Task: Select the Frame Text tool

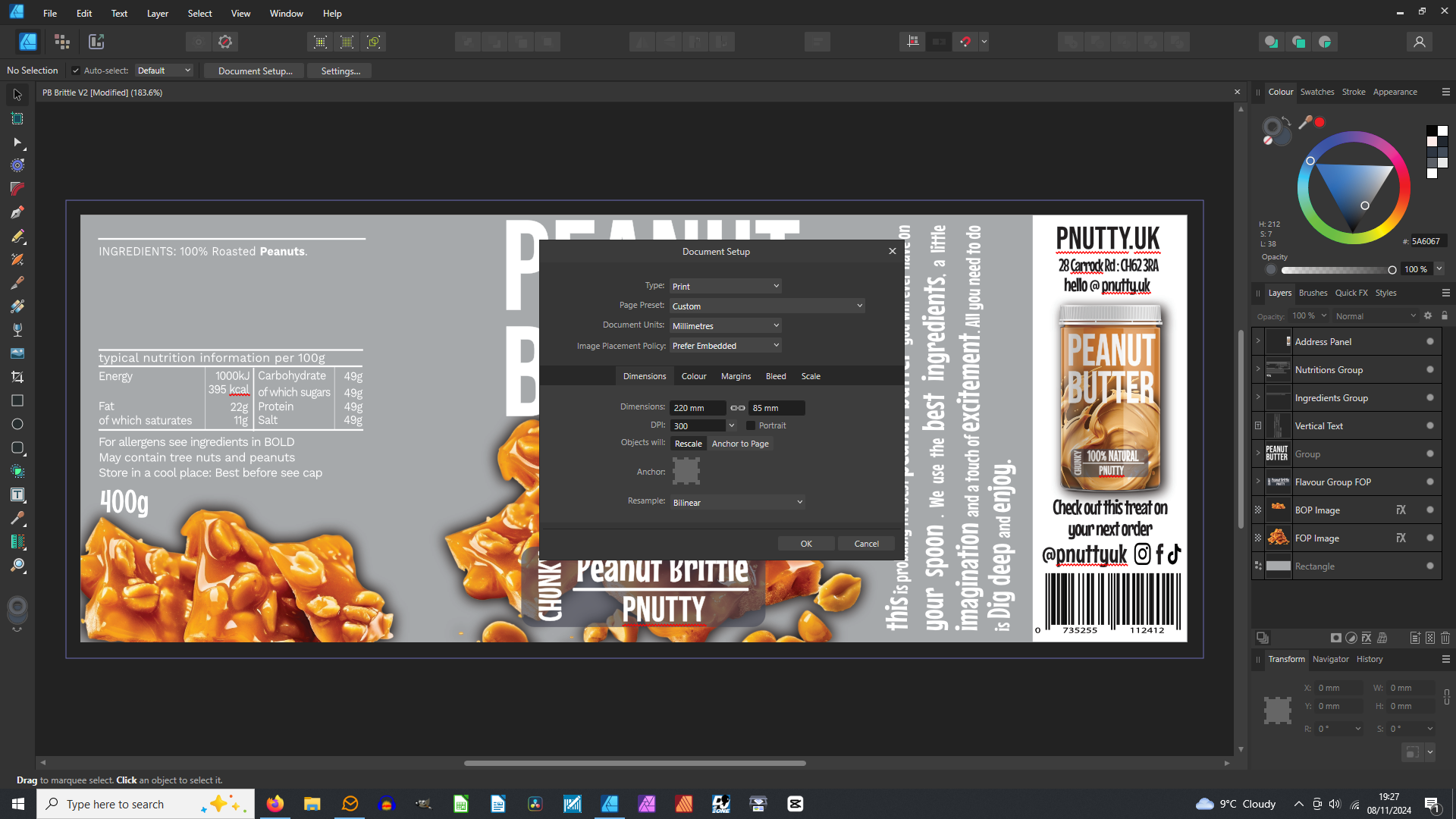Action: [17, 494]
